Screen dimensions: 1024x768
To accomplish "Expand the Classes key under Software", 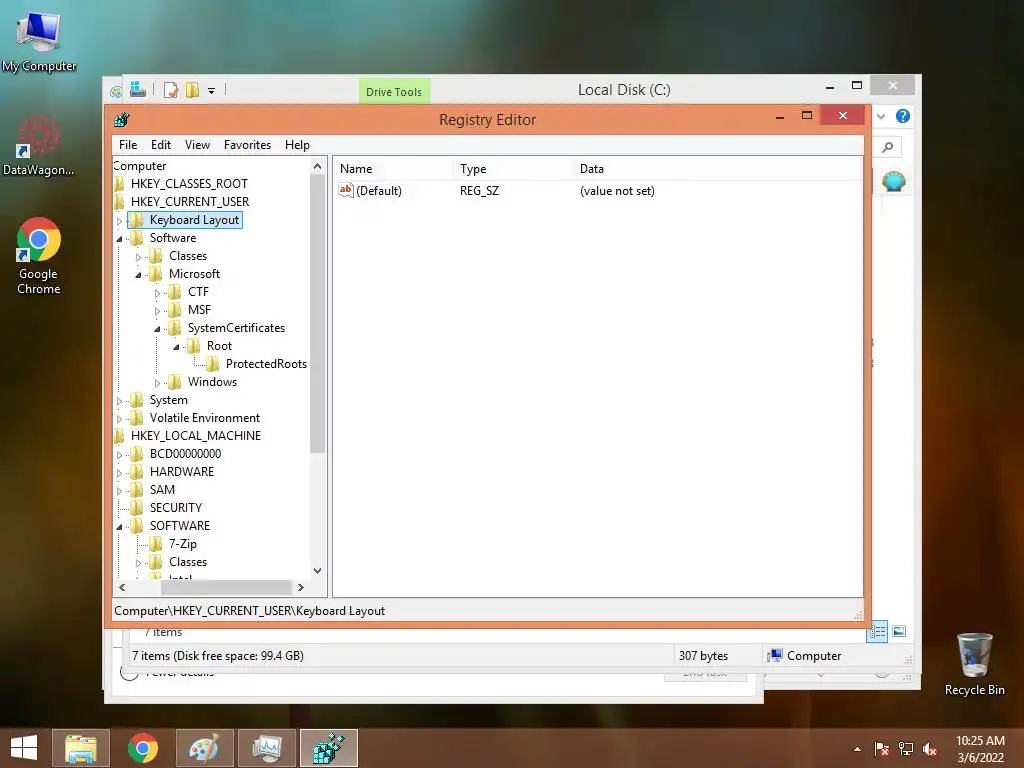I will (x=138, y=257).
